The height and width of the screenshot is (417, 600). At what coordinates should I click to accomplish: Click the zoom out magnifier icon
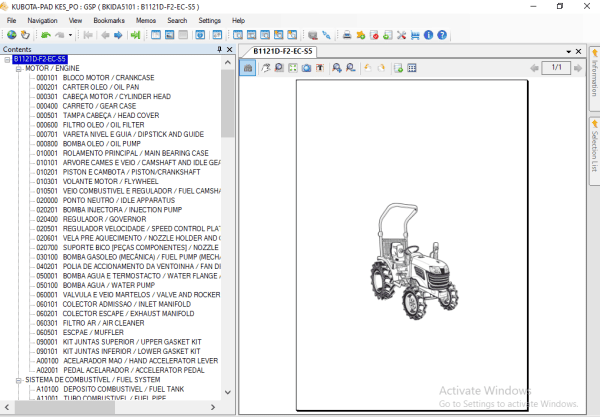click(x=351, y=68)
